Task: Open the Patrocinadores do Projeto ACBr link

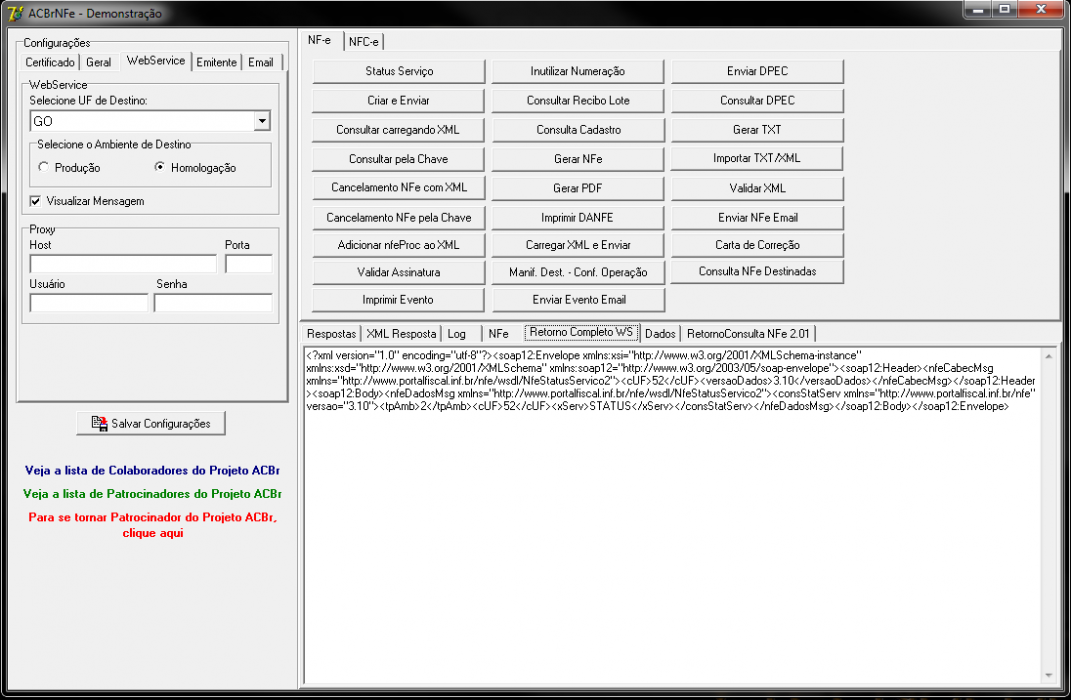Action: (x=152, y=493)
